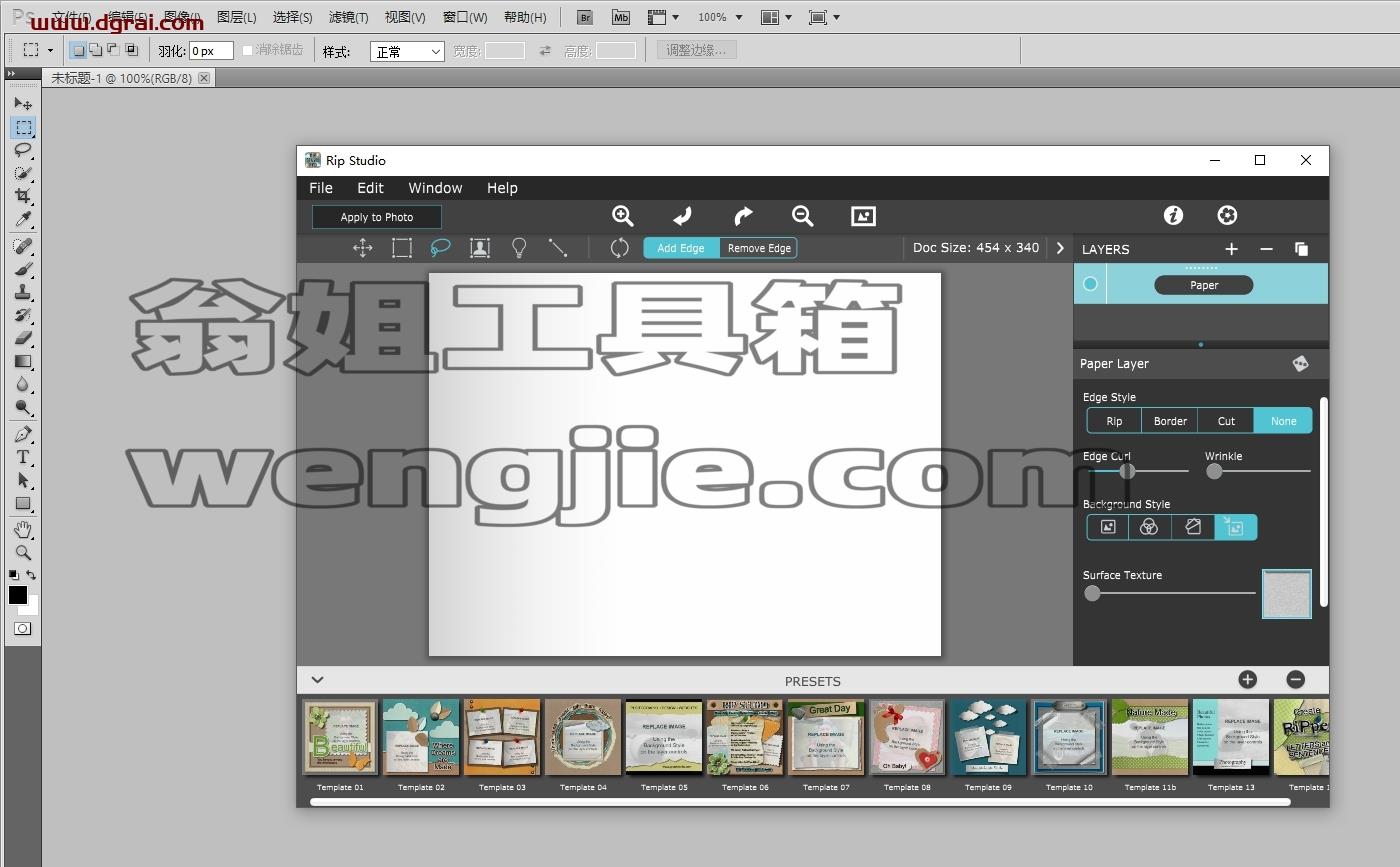Choose the fourth highlighted Background Style option
Screen dimensions: 1400x867
pos(1235,527)
